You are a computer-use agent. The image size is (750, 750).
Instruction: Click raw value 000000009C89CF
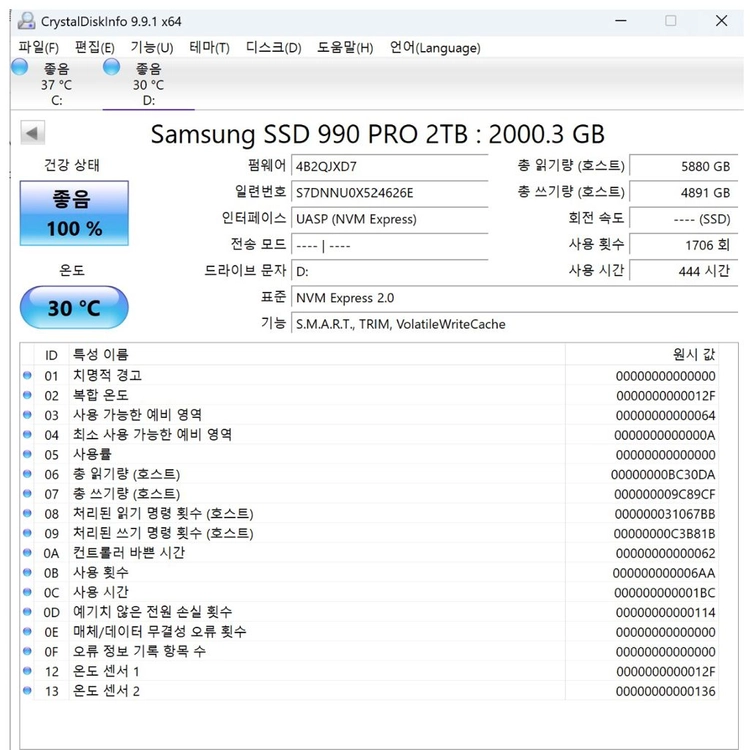pos(665,494)
